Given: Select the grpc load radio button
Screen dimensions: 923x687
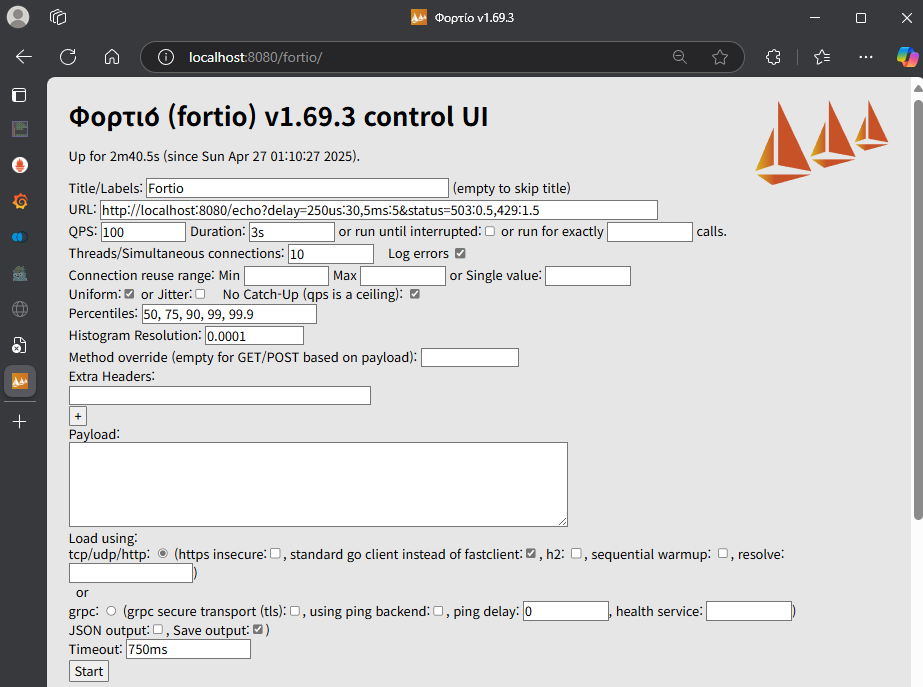Looking at the screenshot, I should [x=111, y=611].
